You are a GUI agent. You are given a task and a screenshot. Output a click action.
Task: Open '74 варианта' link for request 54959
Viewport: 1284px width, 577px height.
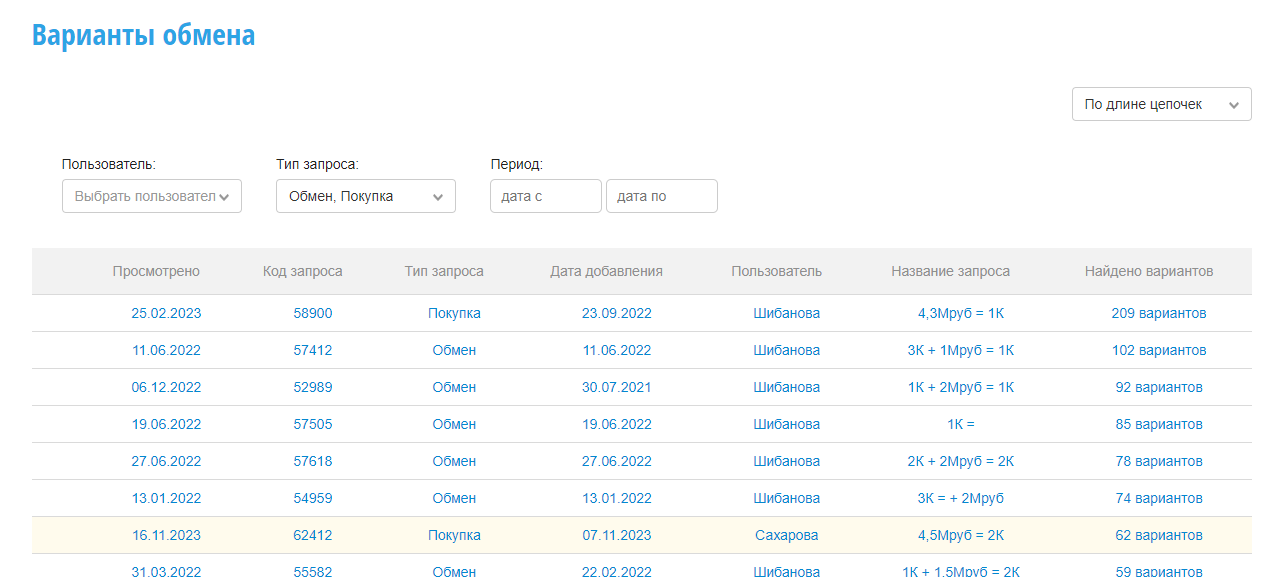[x=1159, y=498]
